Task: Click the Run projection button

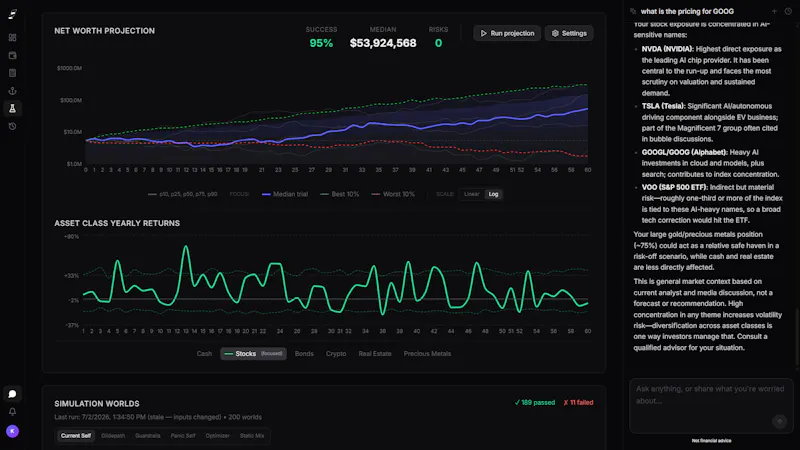Action: [x=507, y=33]
